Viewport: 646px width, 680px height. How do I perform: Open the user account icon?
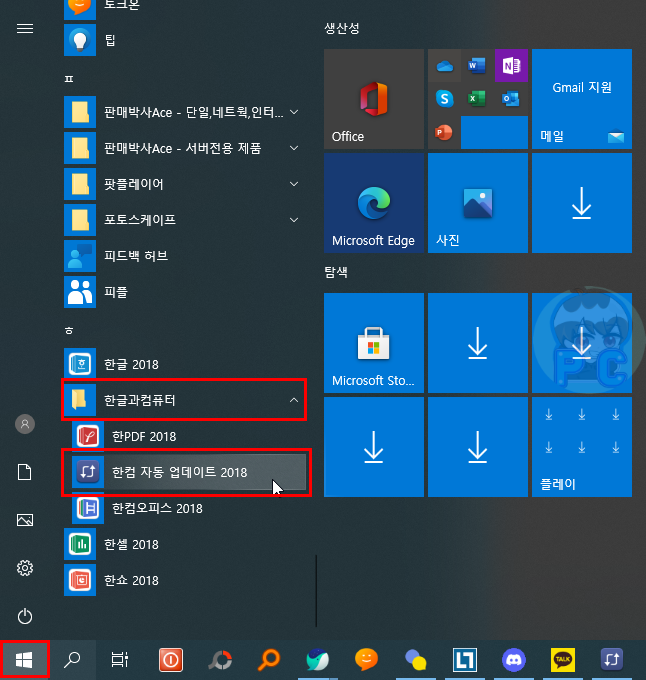coord(25,424)
